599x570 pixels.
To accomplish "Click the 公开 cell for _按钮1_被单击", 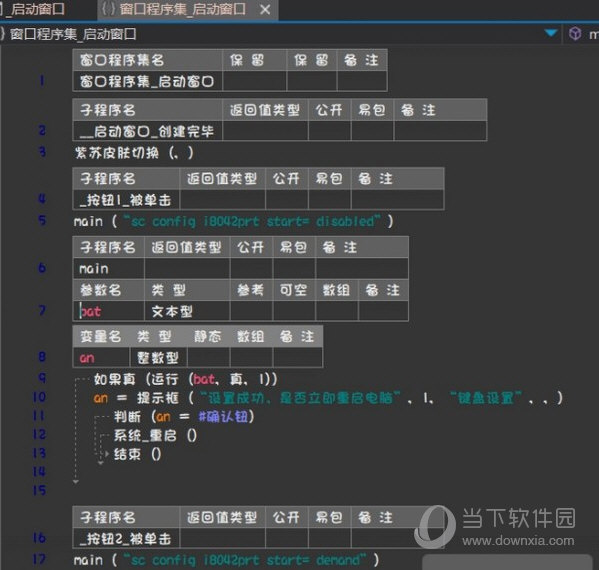I will pyautogui.click(x=287, y=199).
